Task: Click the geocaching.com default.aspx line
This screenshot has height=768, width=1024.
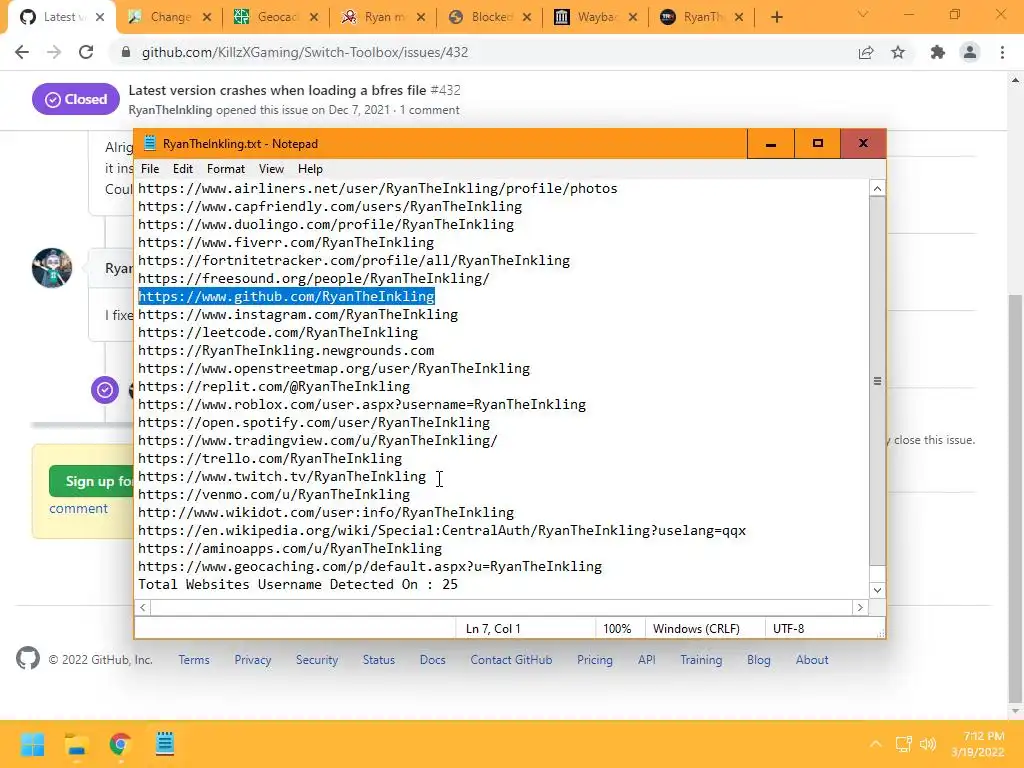Action: [x=370, y=567]
